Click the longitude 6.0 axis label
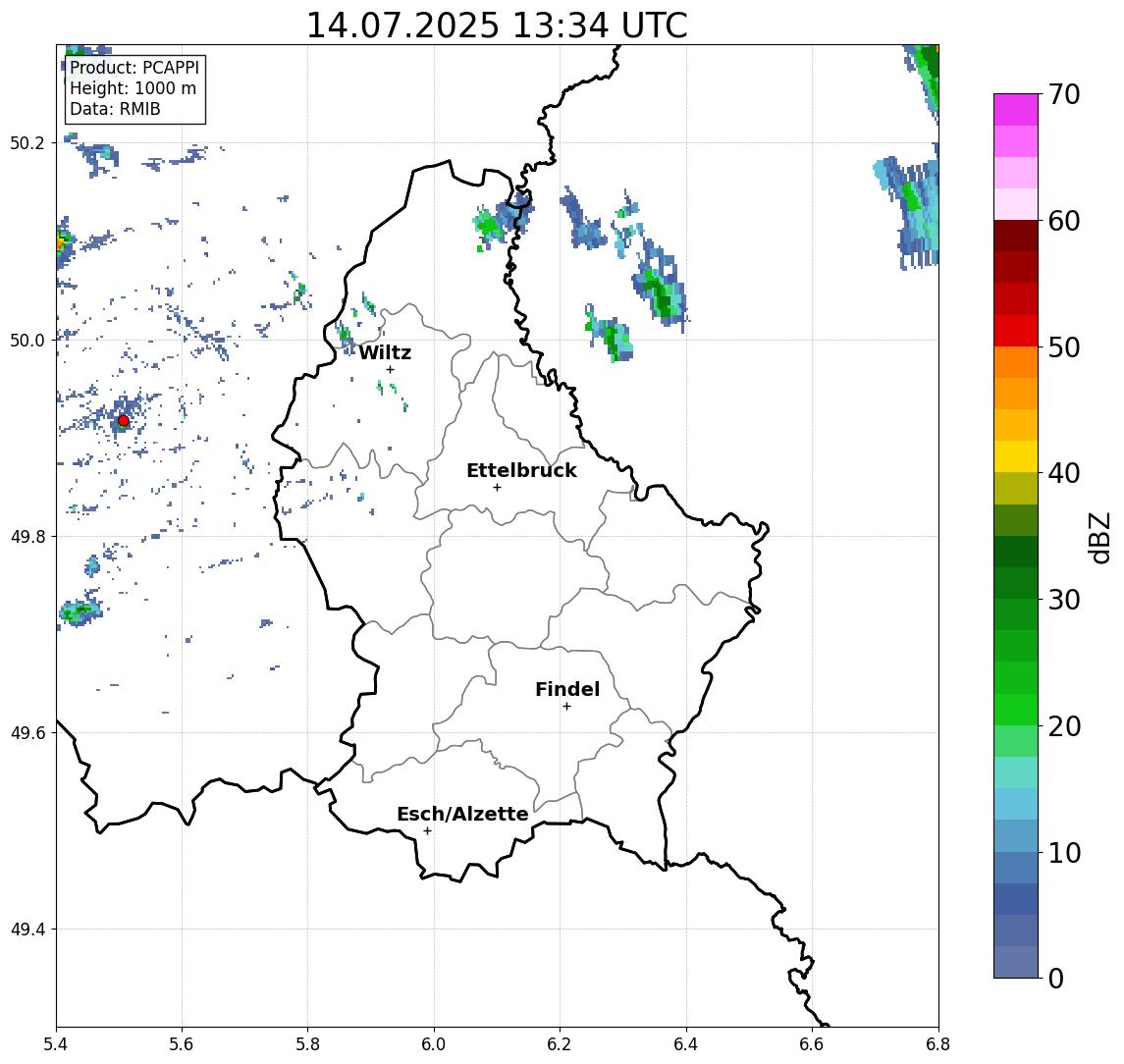 pyautogui.click(x=434, y=1043)
